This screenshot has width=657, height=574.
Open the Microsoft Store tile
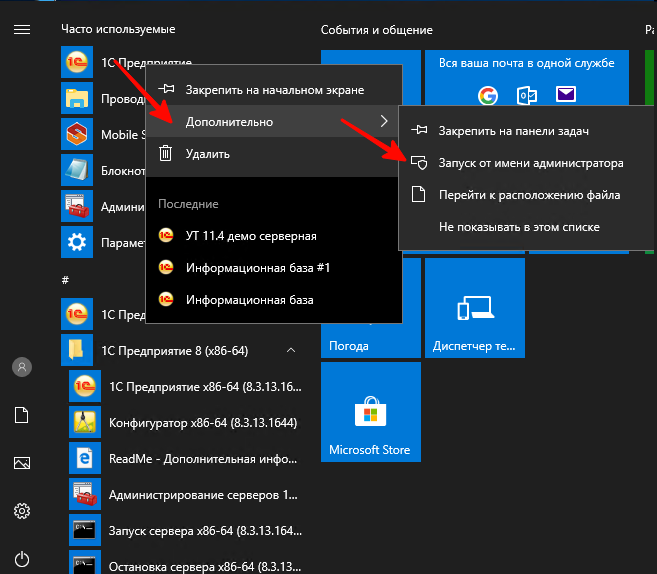click(371, 412)
